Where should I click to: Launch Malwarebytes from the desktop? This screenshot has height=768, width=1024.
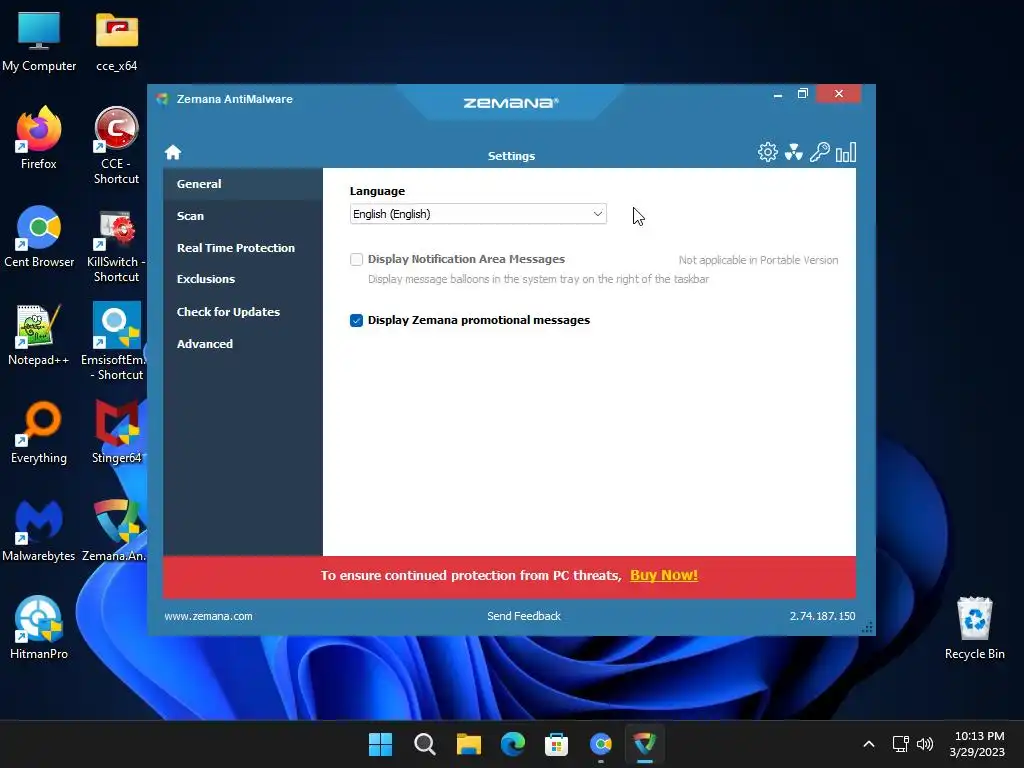39,530
